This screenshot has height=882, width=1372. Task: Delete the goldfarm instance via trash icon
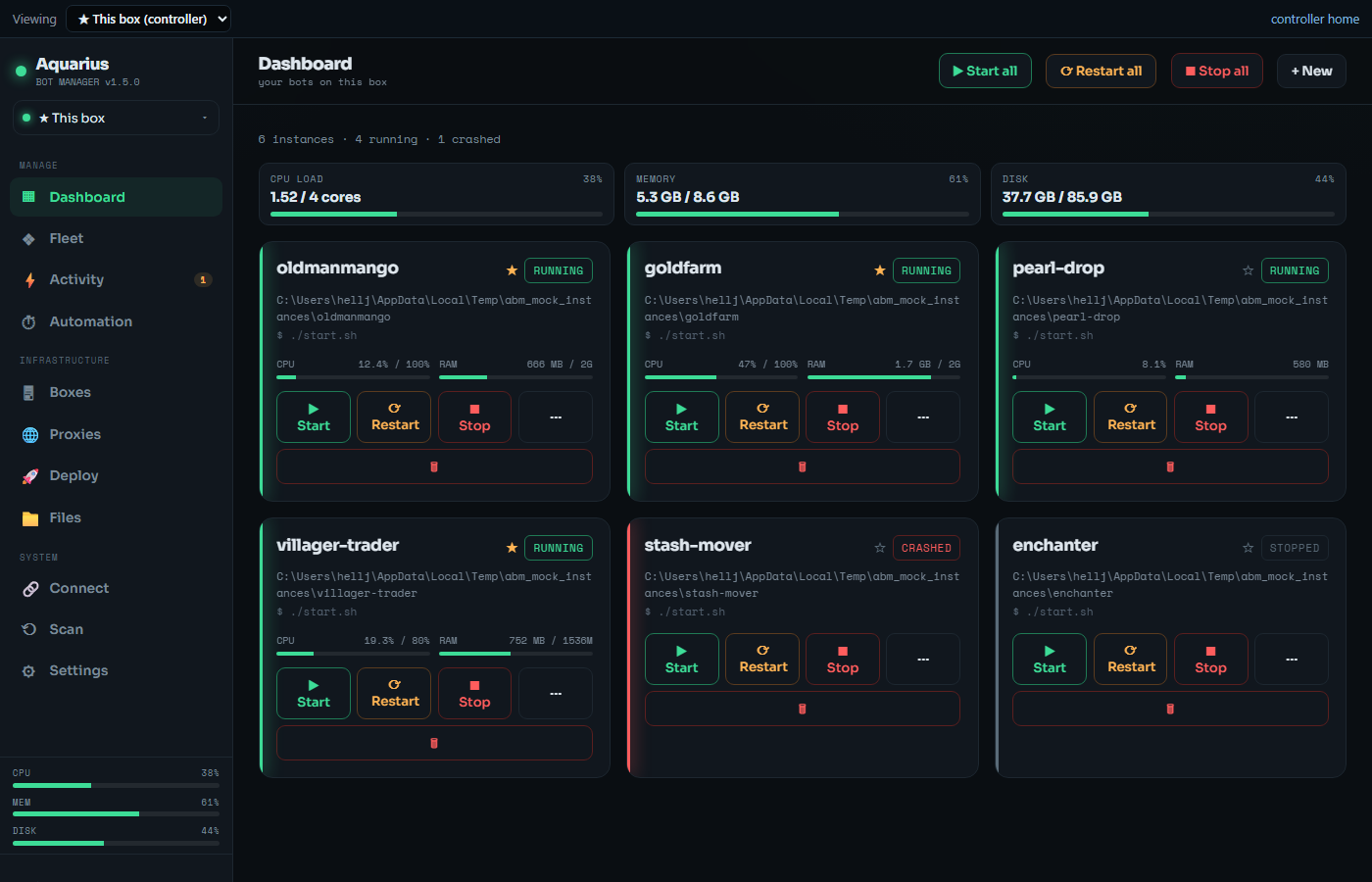click(803, 466)
